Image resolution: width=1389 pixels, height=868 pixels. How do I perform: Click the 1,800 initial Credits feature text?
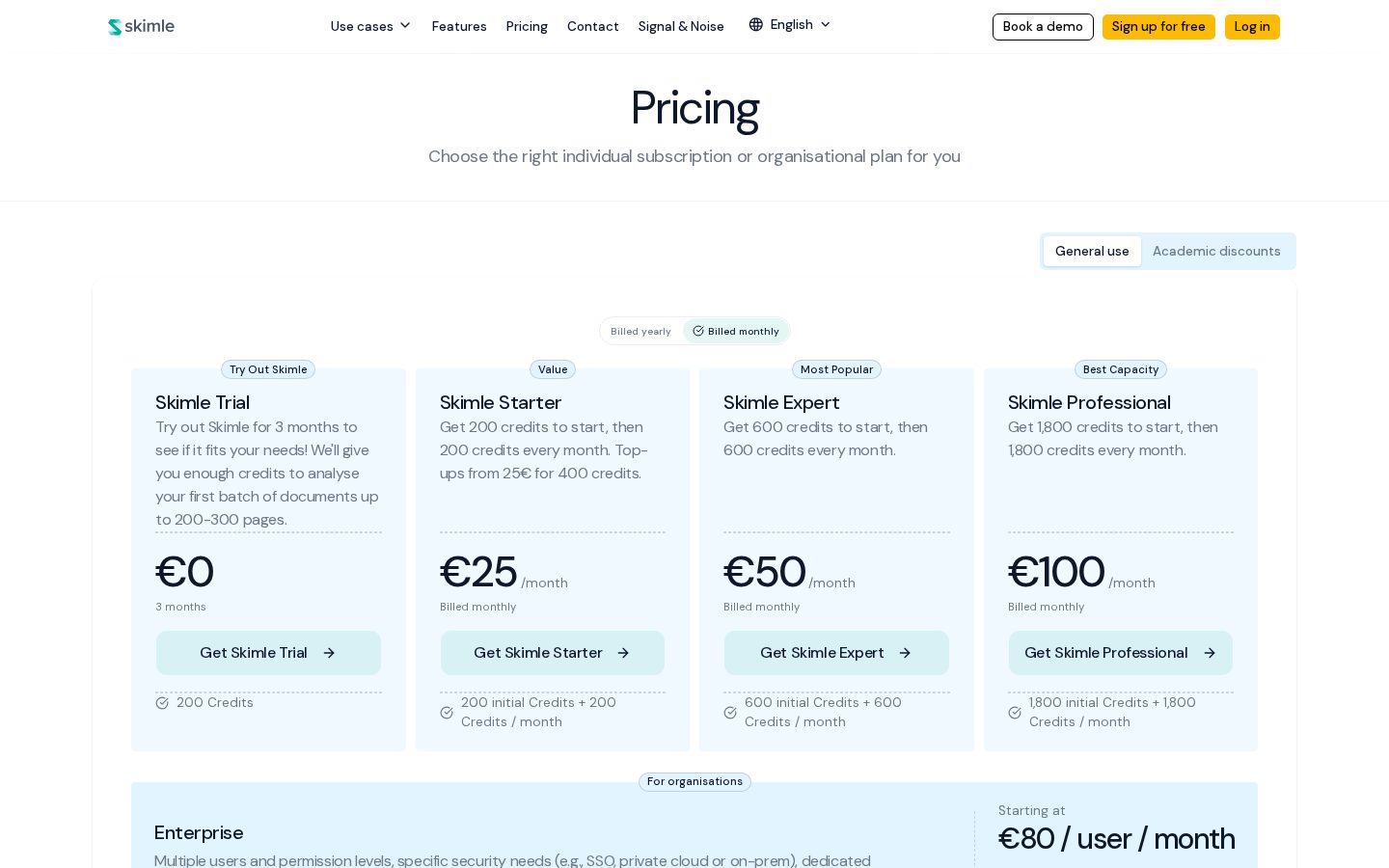tap(1112, 713)
